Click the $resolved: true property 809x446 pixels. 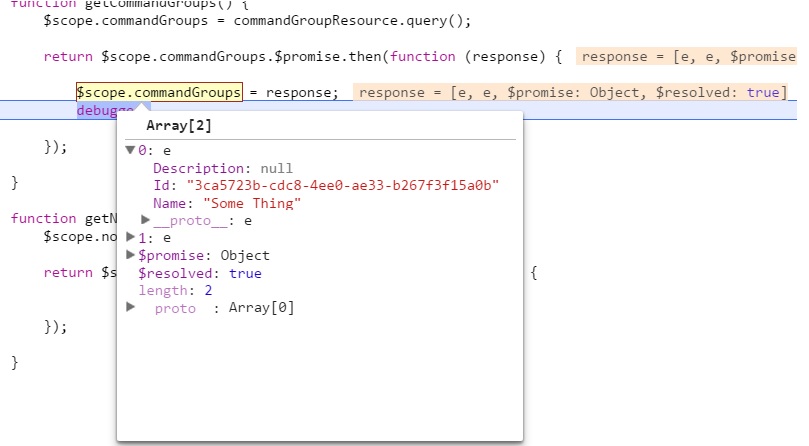tap(200, 273)
